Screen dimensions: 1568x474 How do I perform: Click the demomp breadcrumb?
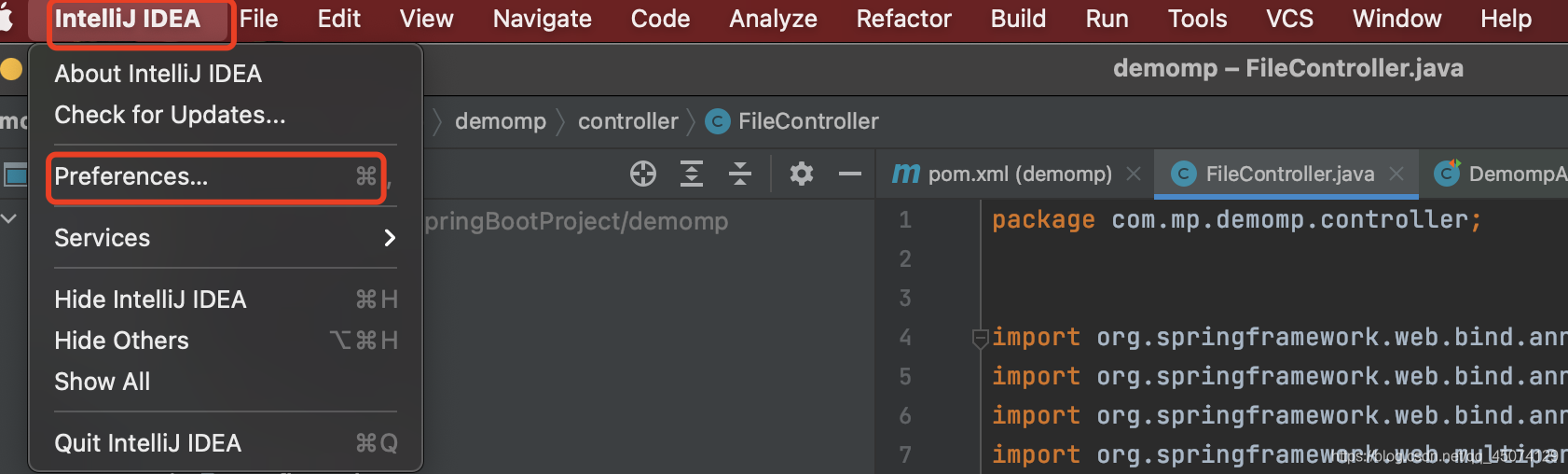[501, 121]
